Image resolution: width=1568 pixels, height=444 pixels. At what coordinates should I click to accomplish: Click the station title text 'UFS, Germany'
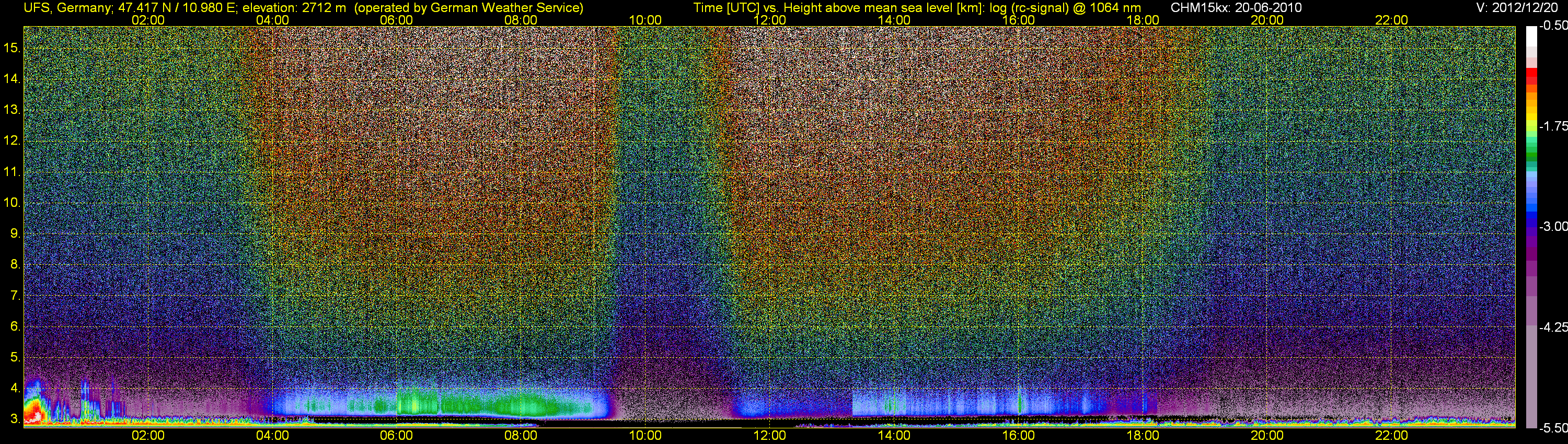(67, 8)
